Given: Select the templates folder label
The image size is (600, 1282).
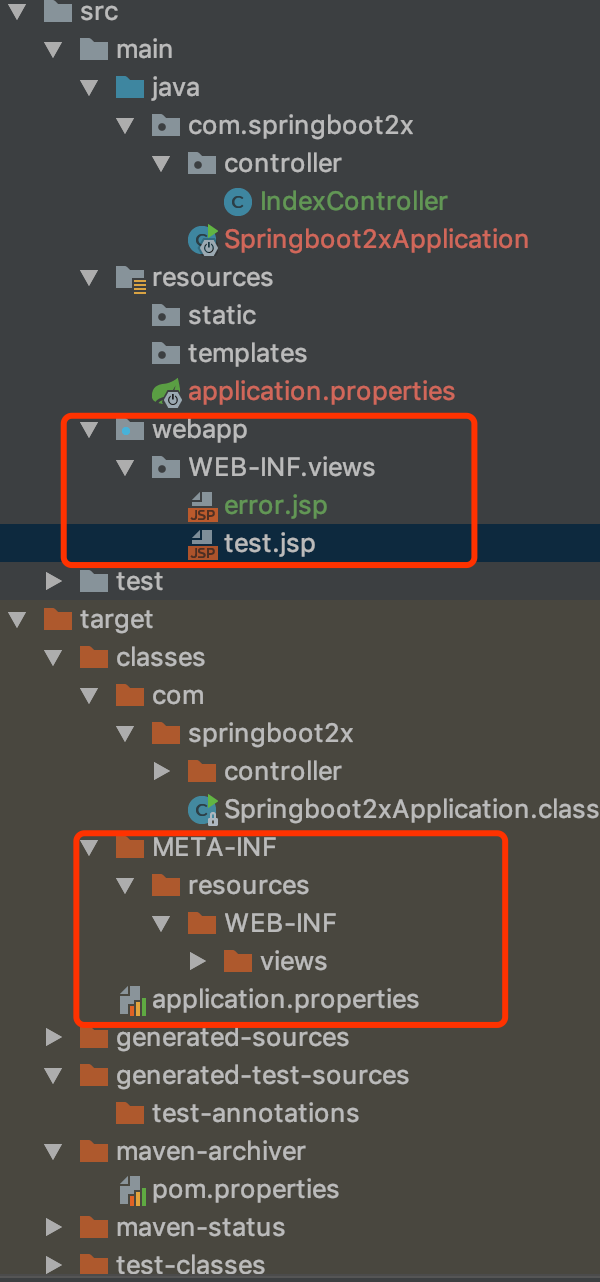Looking at the screenshot, I should 247,354.
